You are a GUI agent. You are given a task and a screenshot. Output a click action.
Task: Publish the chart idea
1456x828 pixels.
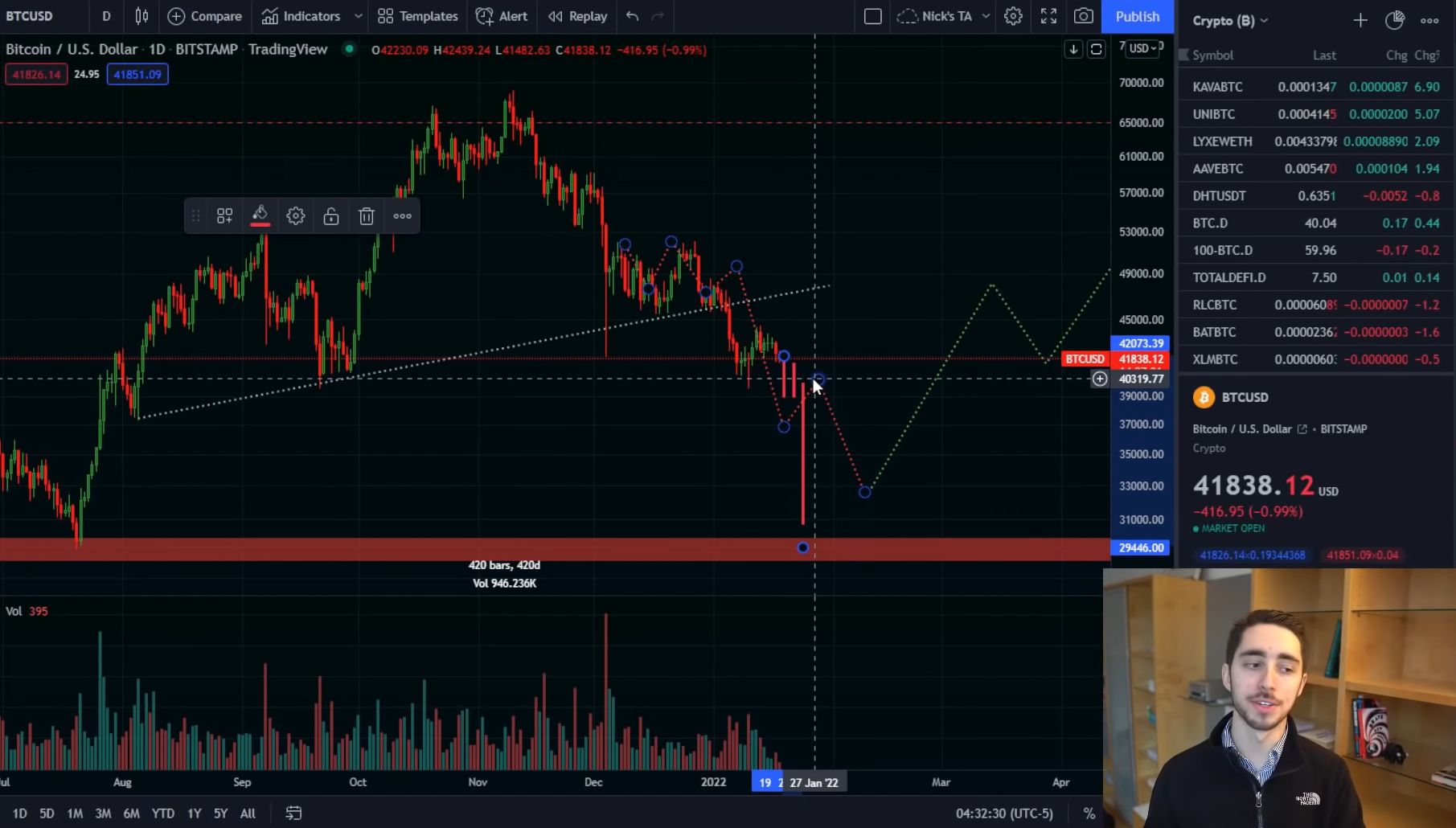point(1138,16)
